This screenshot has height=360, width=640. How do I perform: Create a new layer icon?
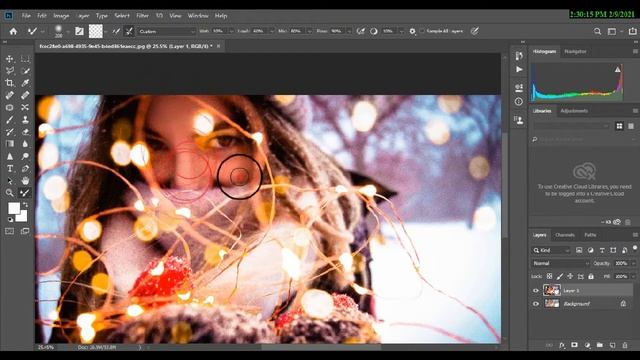click(612, 345)
